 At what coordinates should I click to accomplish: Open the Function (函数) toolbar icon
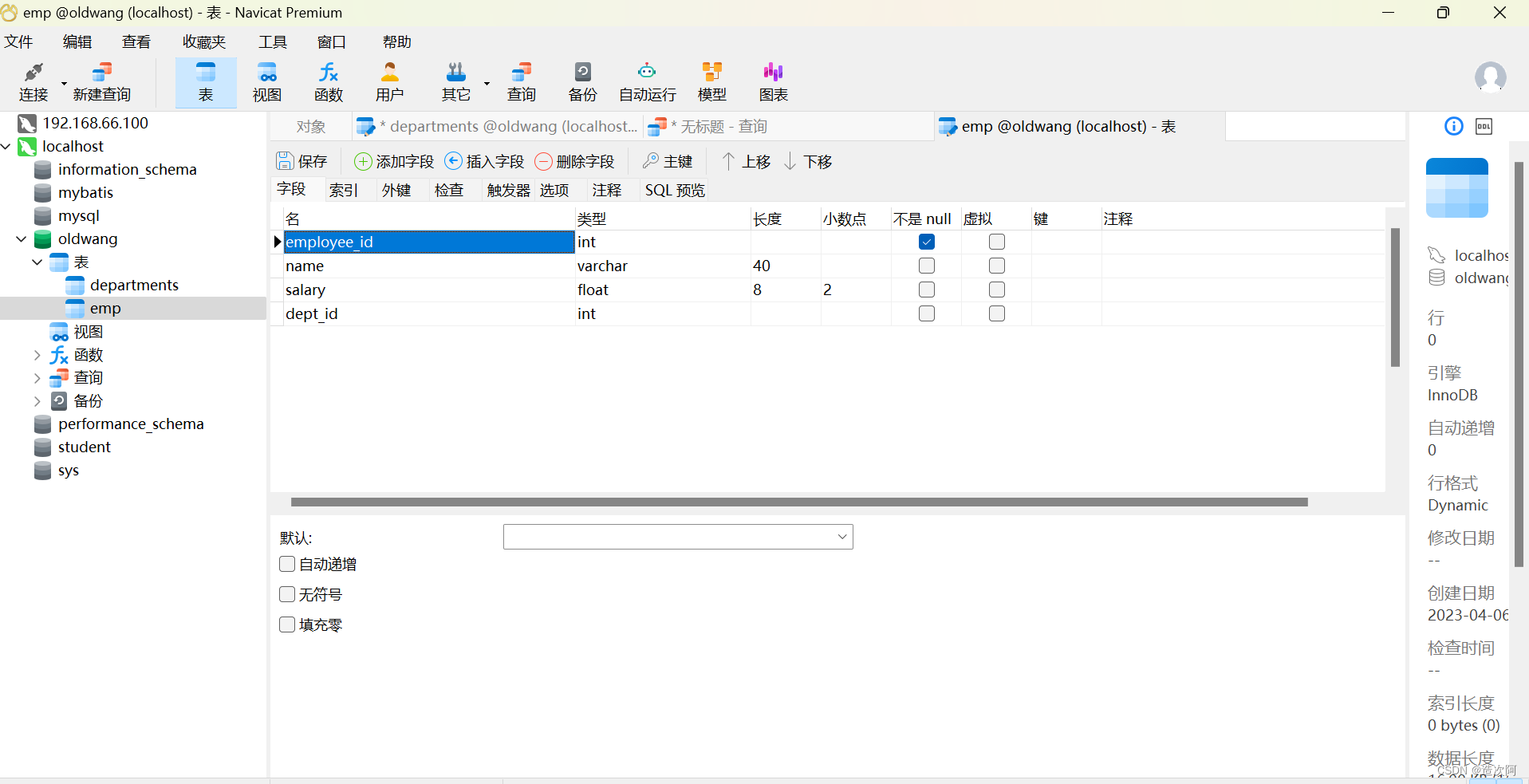329,82
